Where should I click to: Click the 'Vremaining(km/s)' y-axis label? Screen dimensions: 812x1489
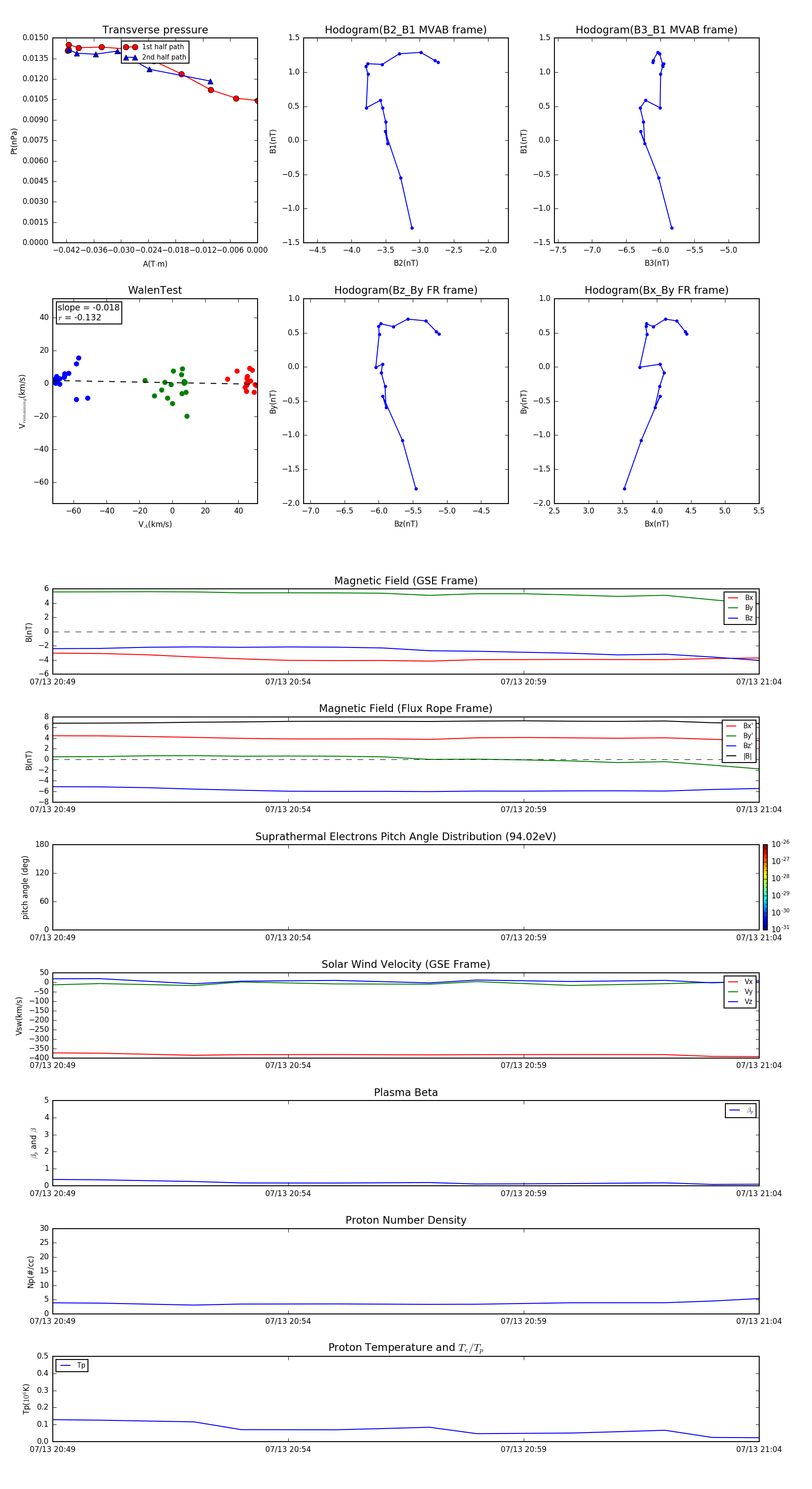tap(22, 401)
